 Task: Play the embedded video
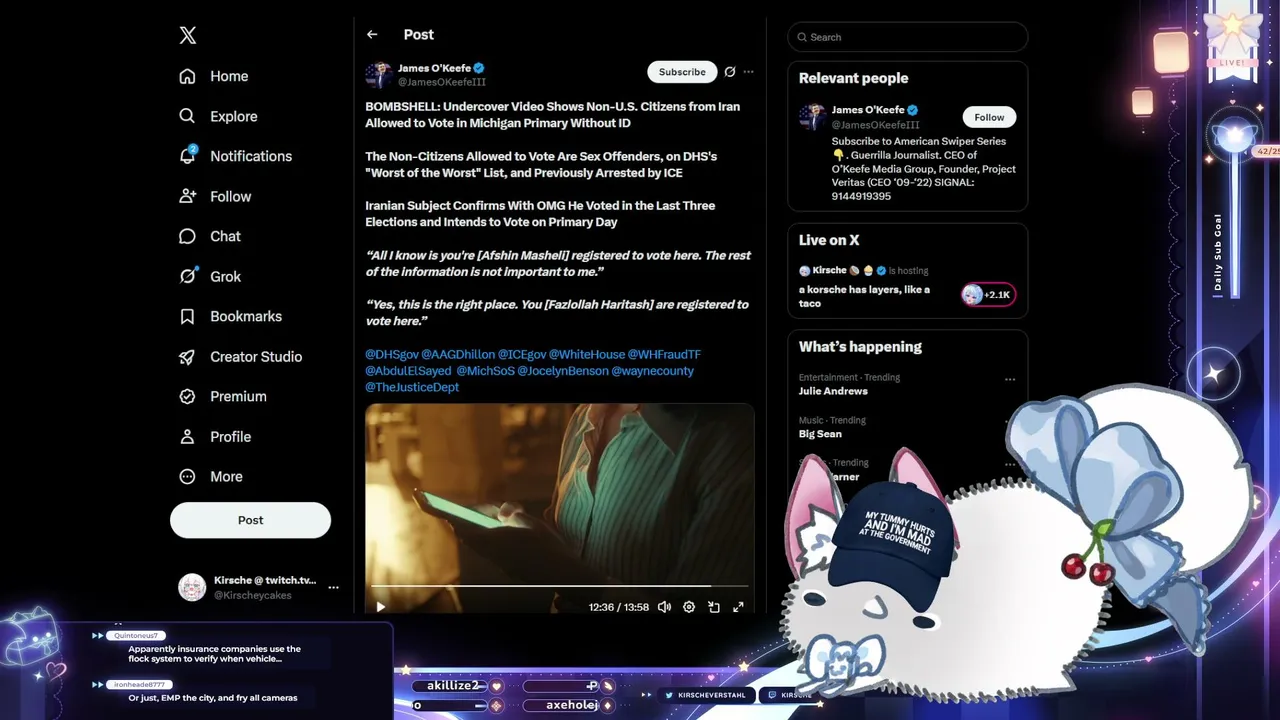point(380,607)
